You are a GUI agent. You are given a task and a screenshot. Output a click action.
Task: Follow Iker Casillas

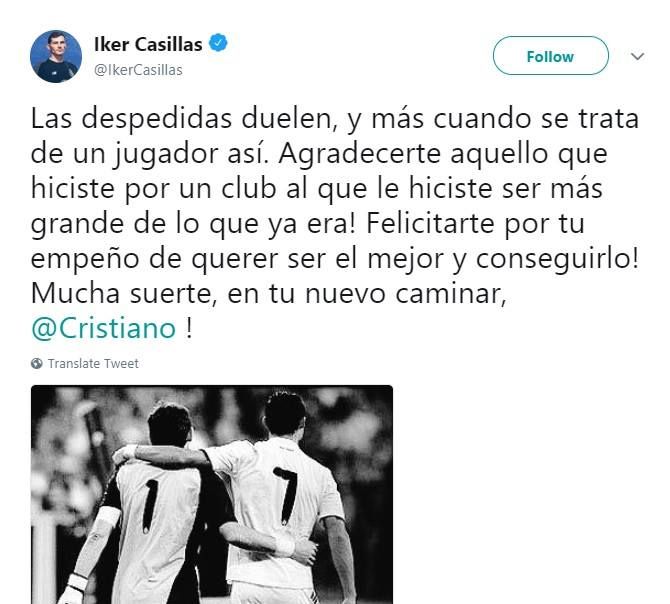550,56
